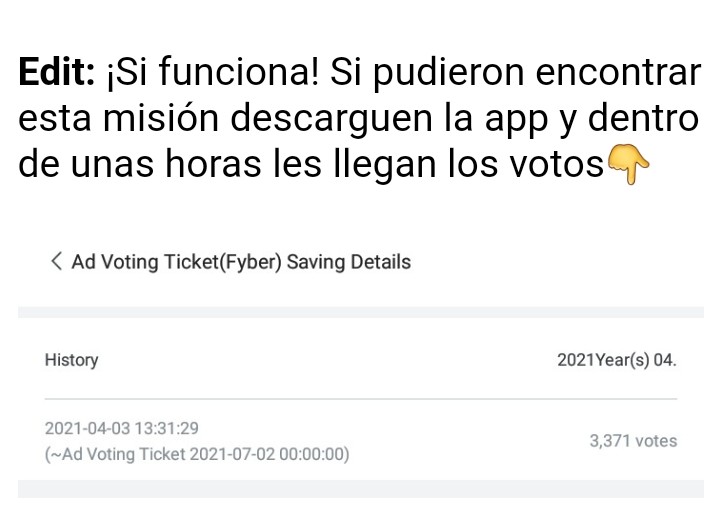
Task: Click the gray band above History
Action: click(360, 313)
